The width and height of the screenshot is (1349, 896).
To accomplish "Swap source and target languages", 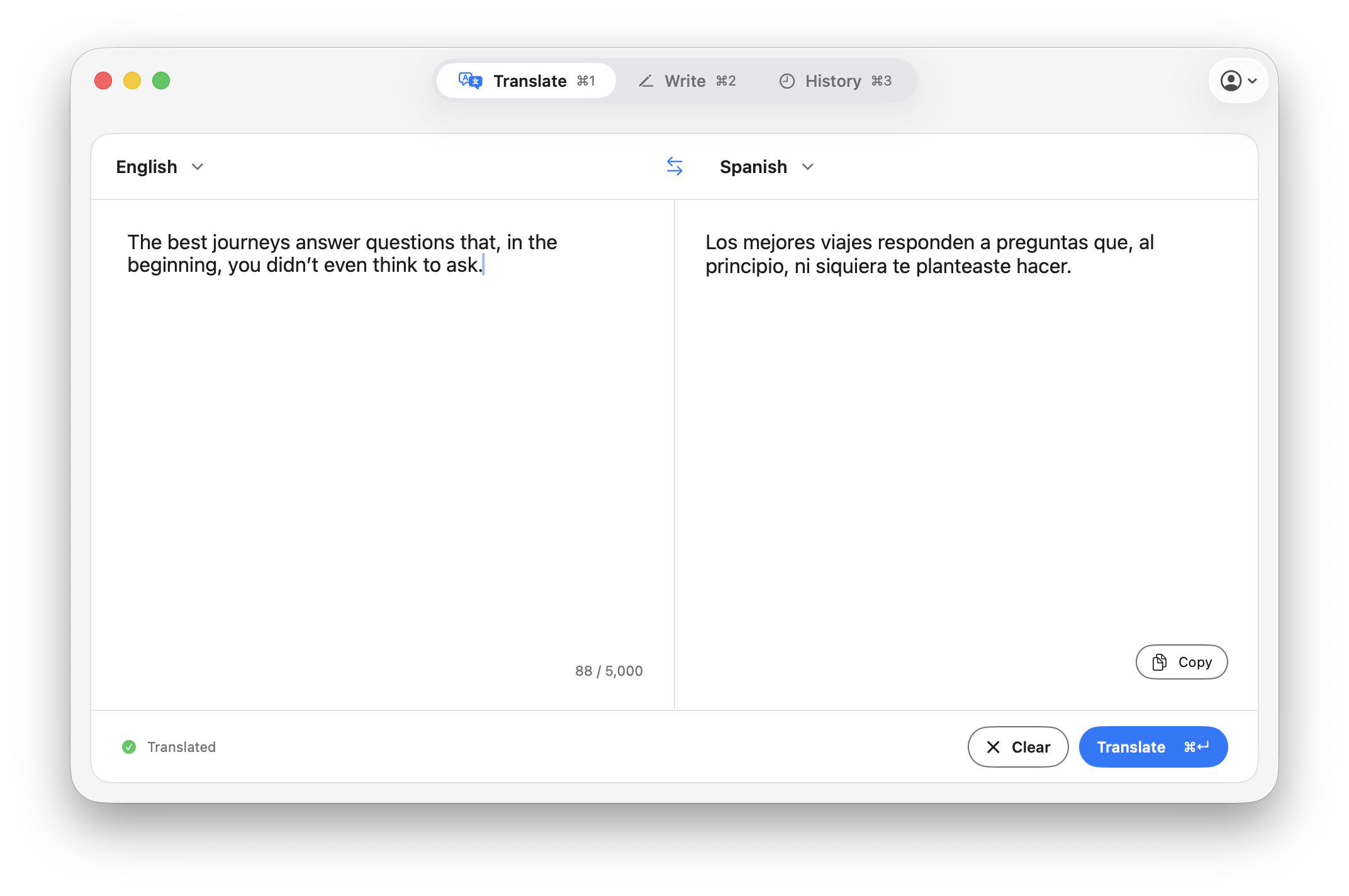I will click(x=674, y=166).
